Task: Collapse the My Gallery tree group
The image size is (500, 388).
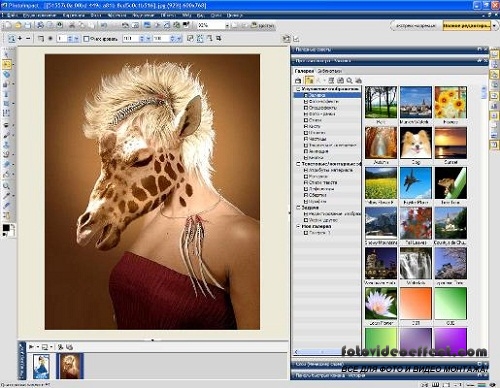Action: pos(298,226)
